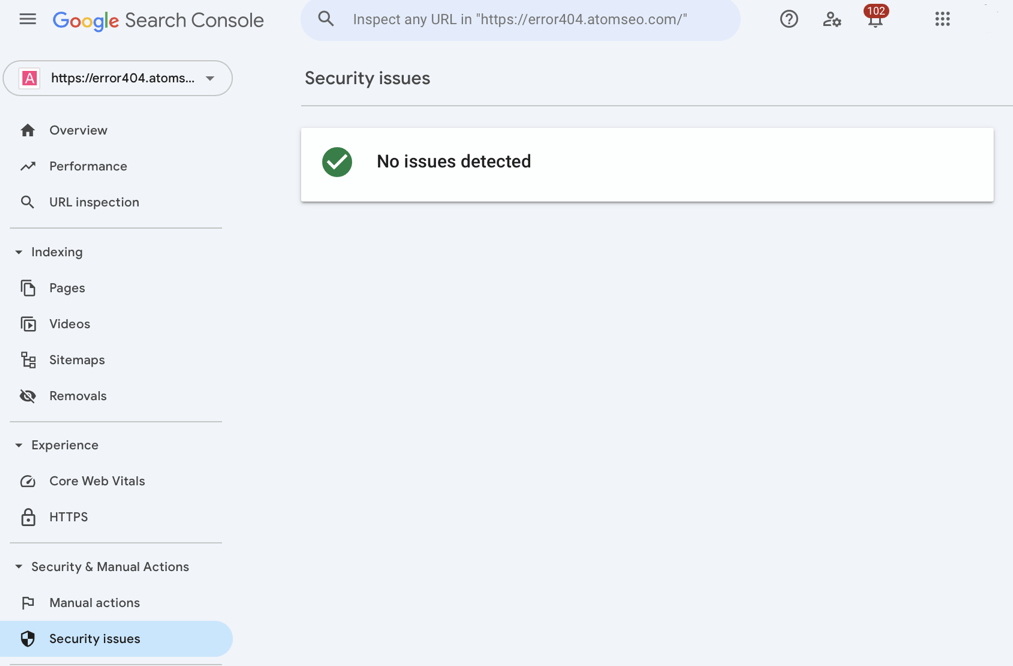Open the Google apps grid
Screen dimensions: 1013x666
click(x=942, y=18)
